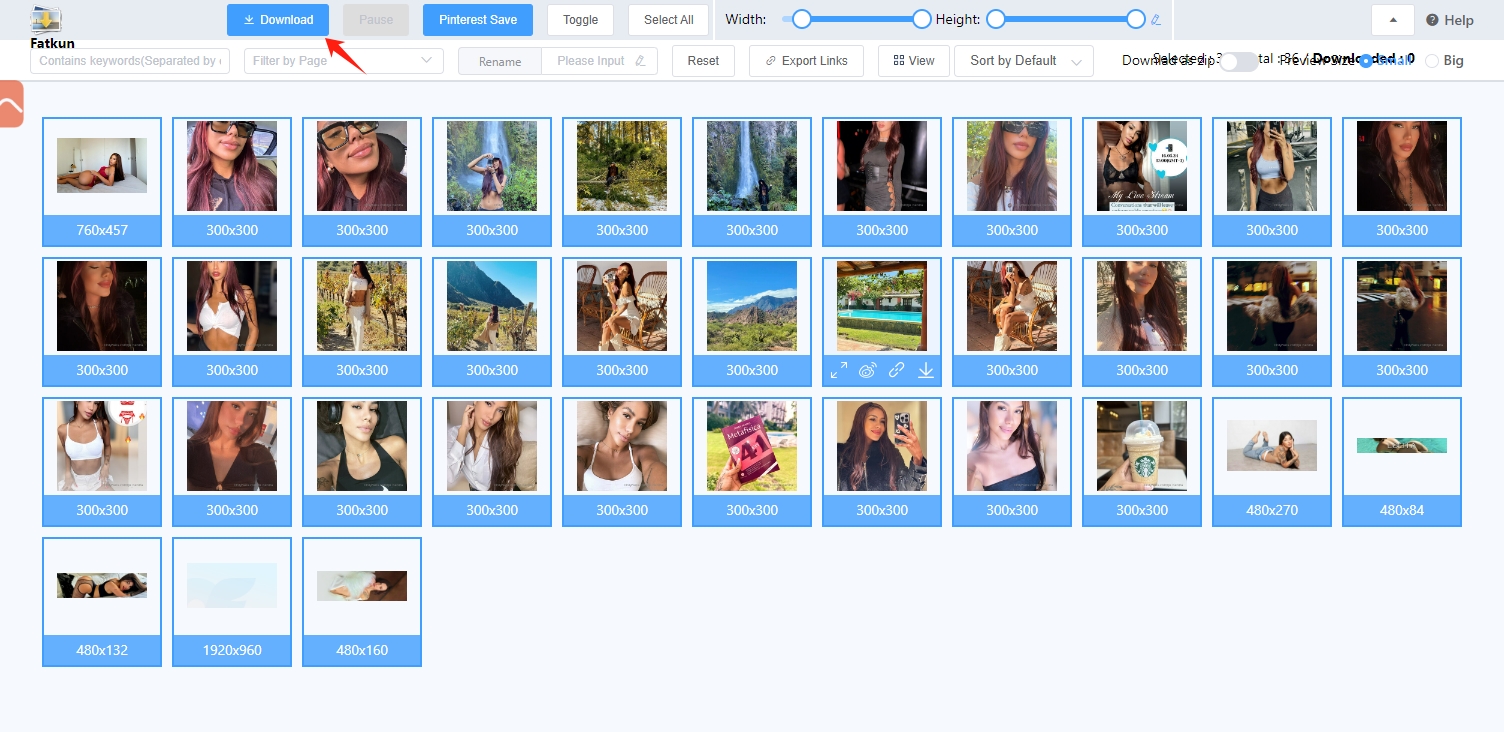Collapse toolbar with the up-arrow button
The image size is (1504, 732).
pyautogui.click(x=1393, y=20)
